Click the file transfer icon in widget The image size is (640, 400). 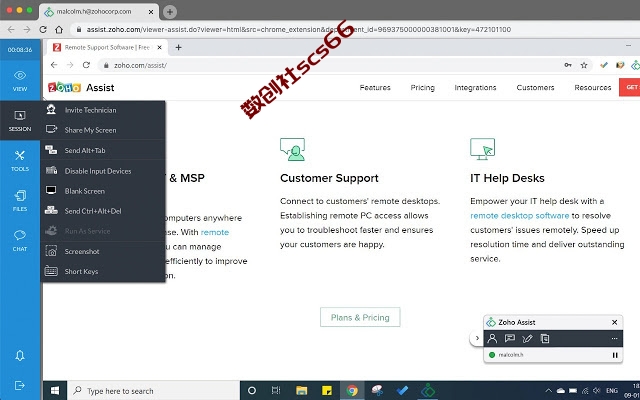click(544, 338)
